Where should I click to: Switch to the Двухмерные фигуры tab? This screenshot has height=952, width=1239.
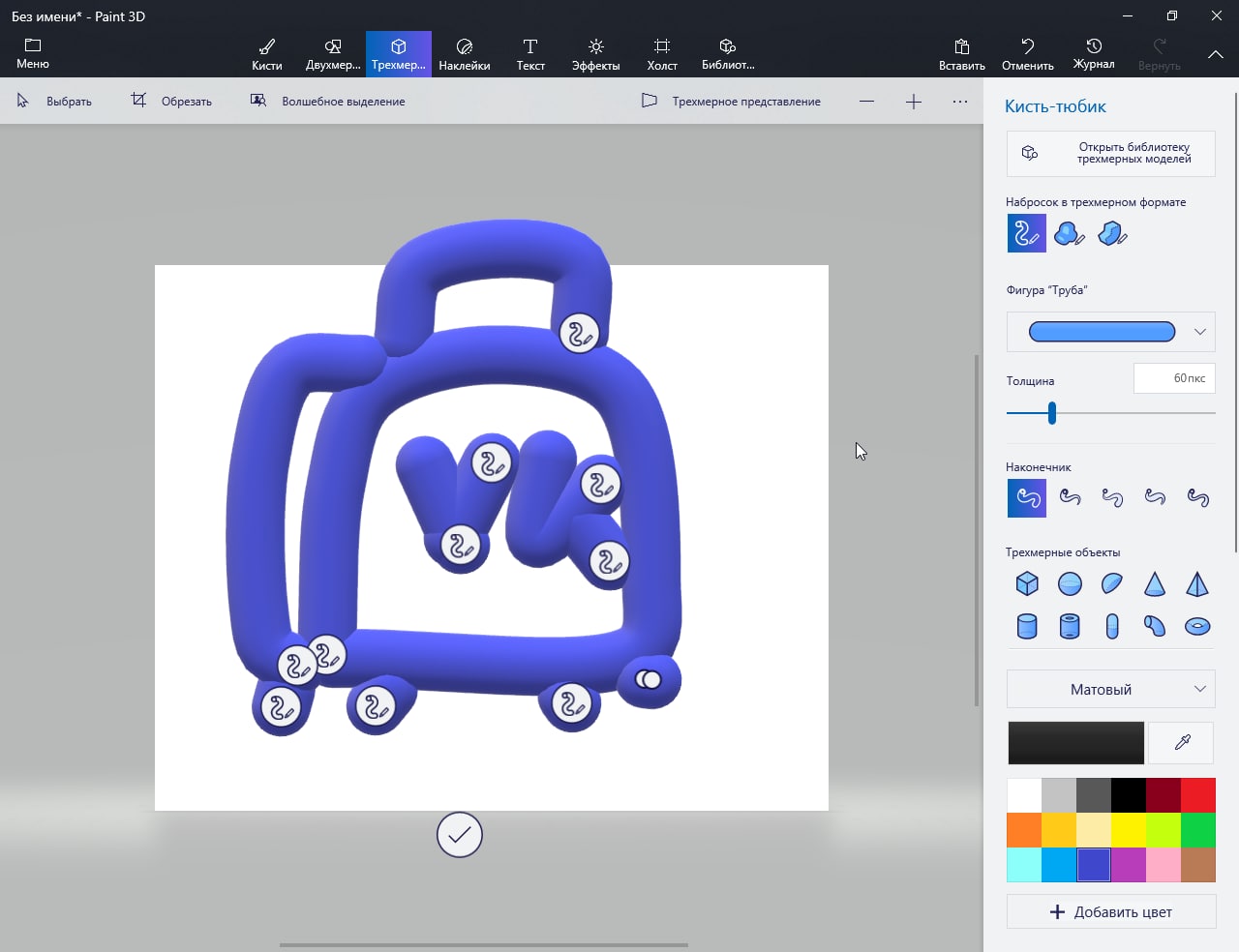[333, 54]
